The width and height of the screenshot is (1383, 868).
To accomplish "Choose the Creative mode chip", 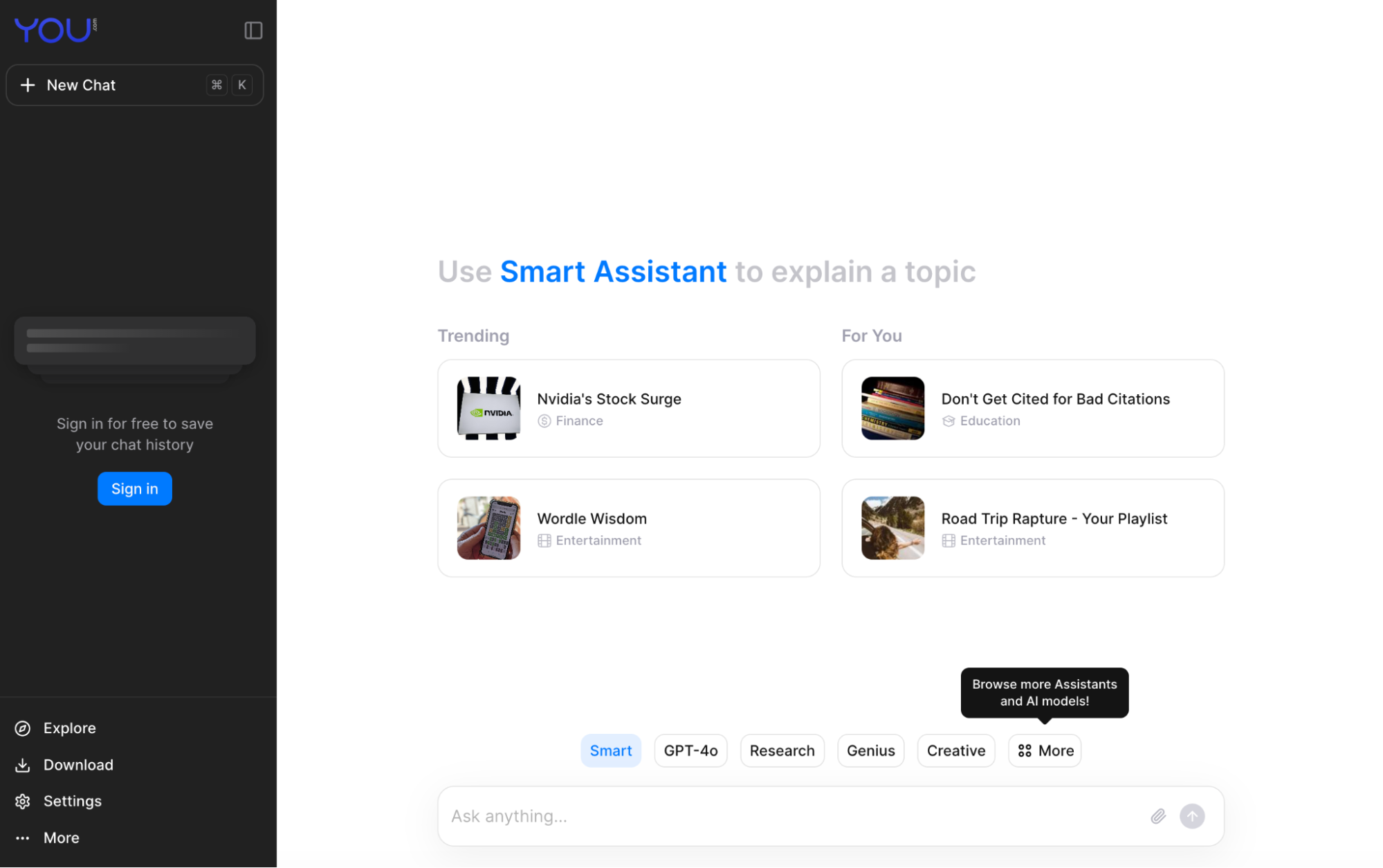I will coord(955,750).
